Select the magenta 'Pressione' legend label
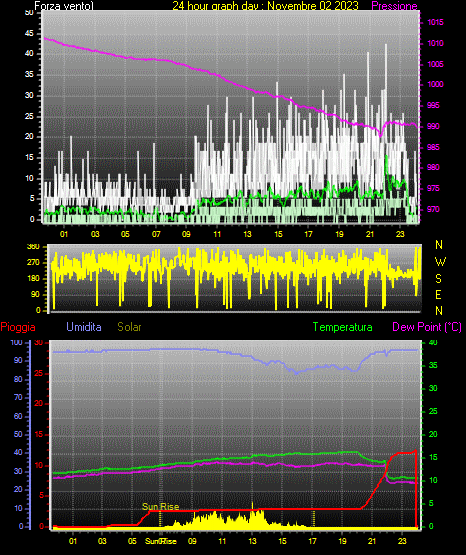This screenshot has height=555, width=466. click(394, 6)
